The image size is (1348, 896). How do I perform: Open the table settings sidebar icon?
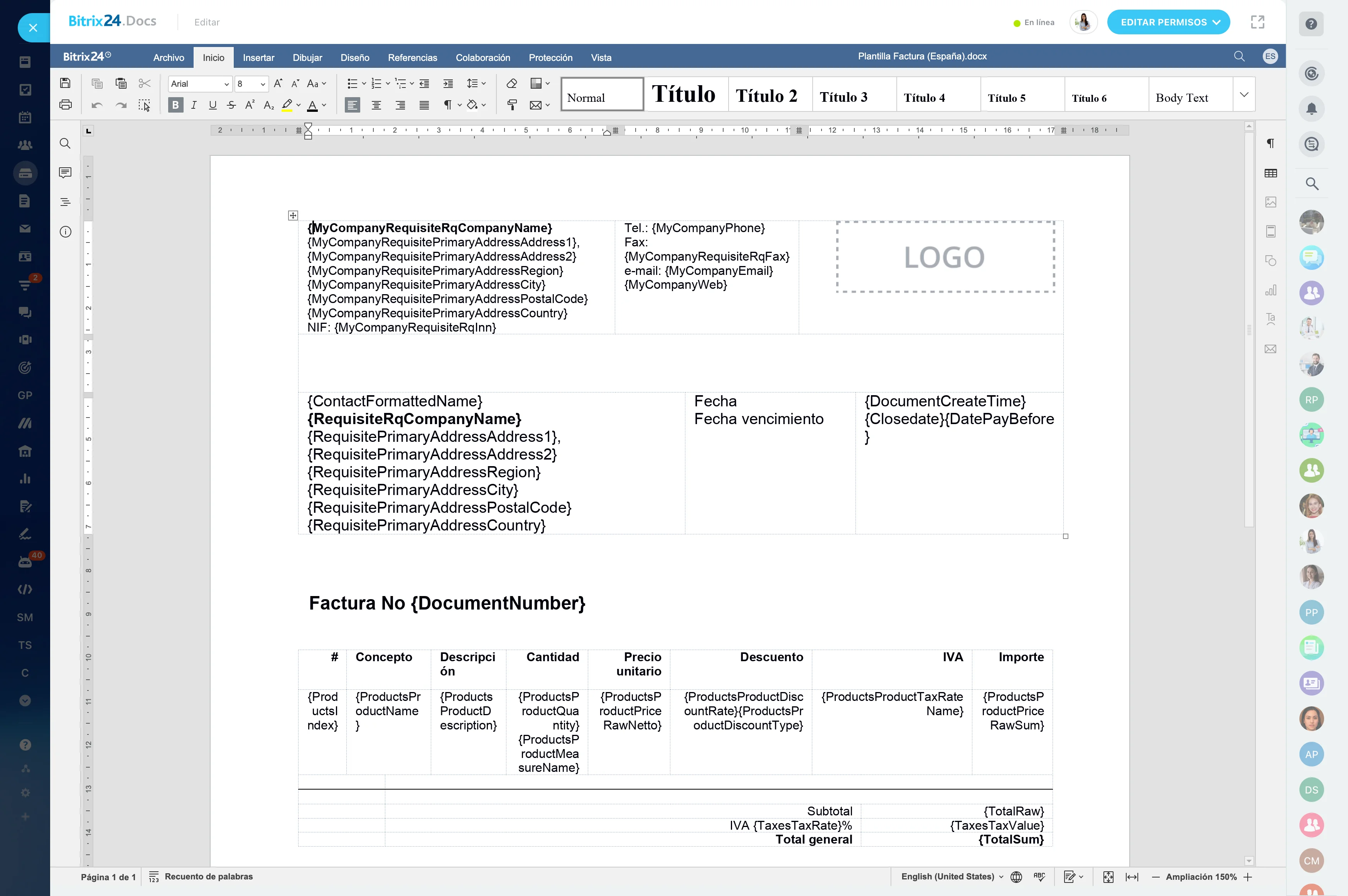(x=1270, y=173)
